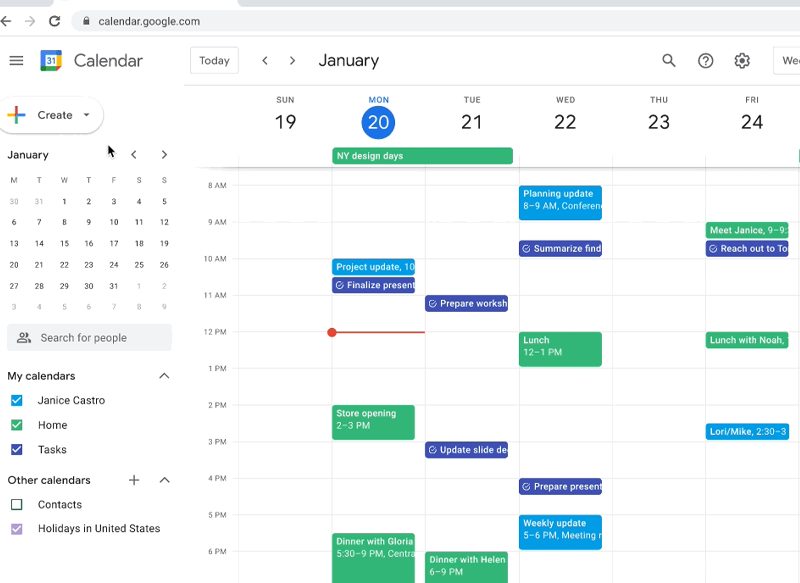Add other calendars plus icon

point(134,480)
